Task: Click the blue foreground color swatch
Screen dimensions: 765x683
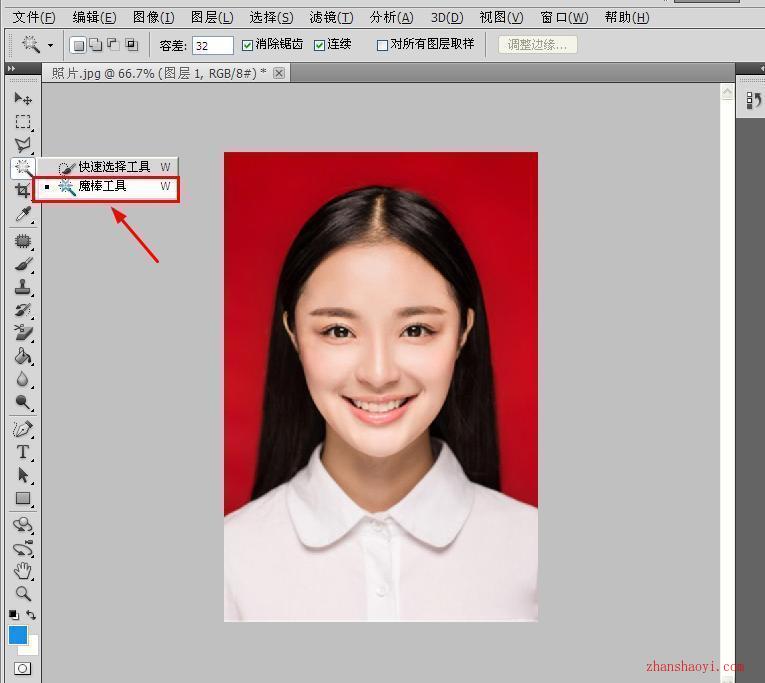Action: [x=18, y=635]
